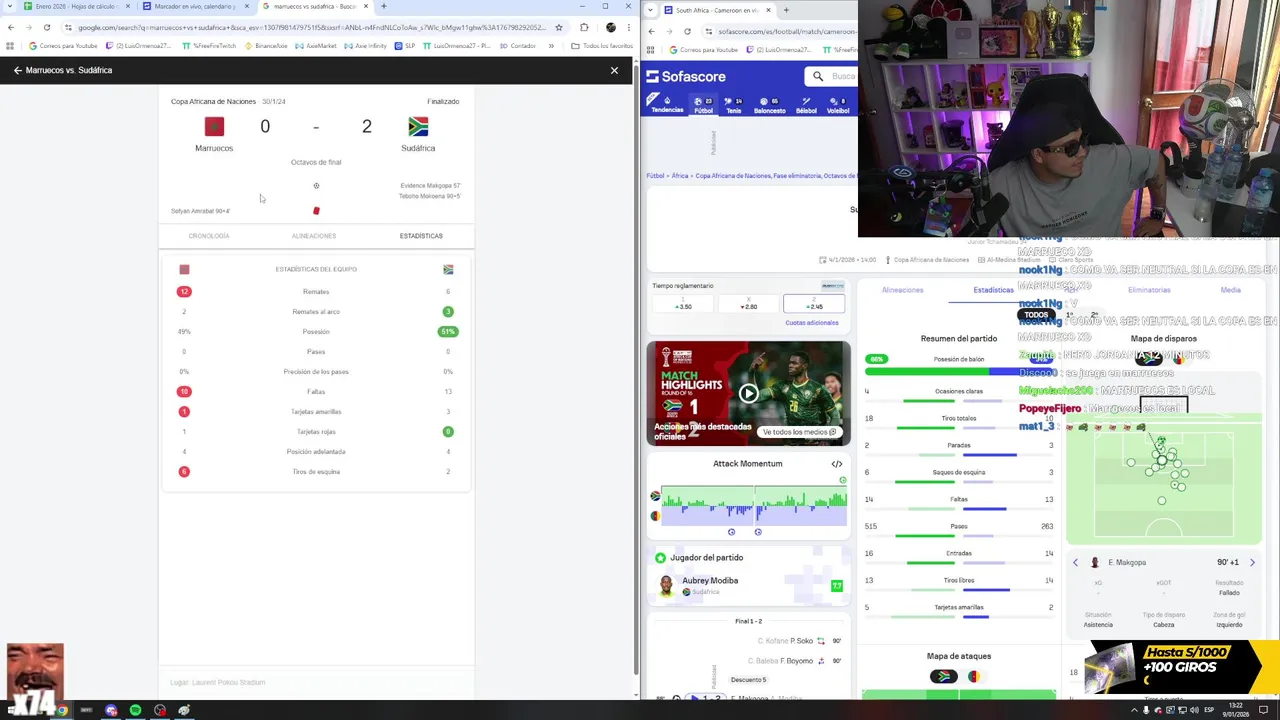Click the Ve todos los medios button
The width and height of the screenshot is (1280, 720).
798,432
